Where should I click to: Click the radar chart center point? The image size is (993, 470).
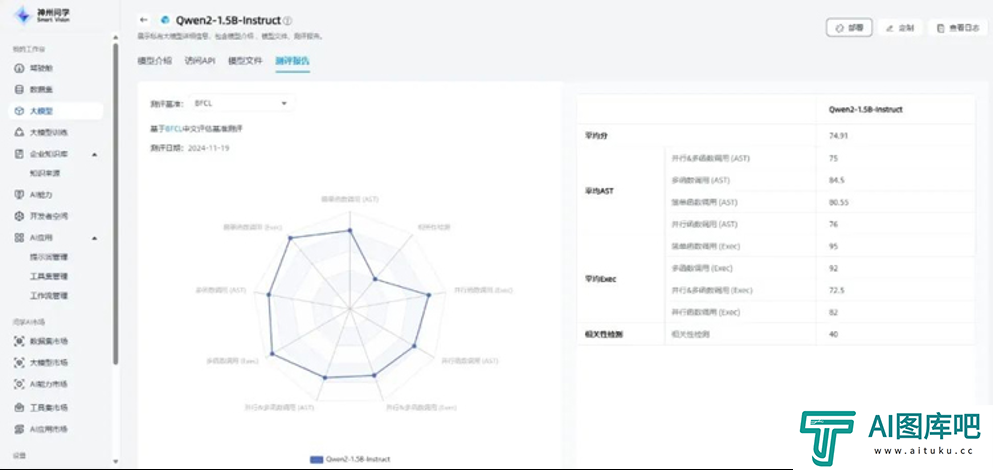click(350, 308)
